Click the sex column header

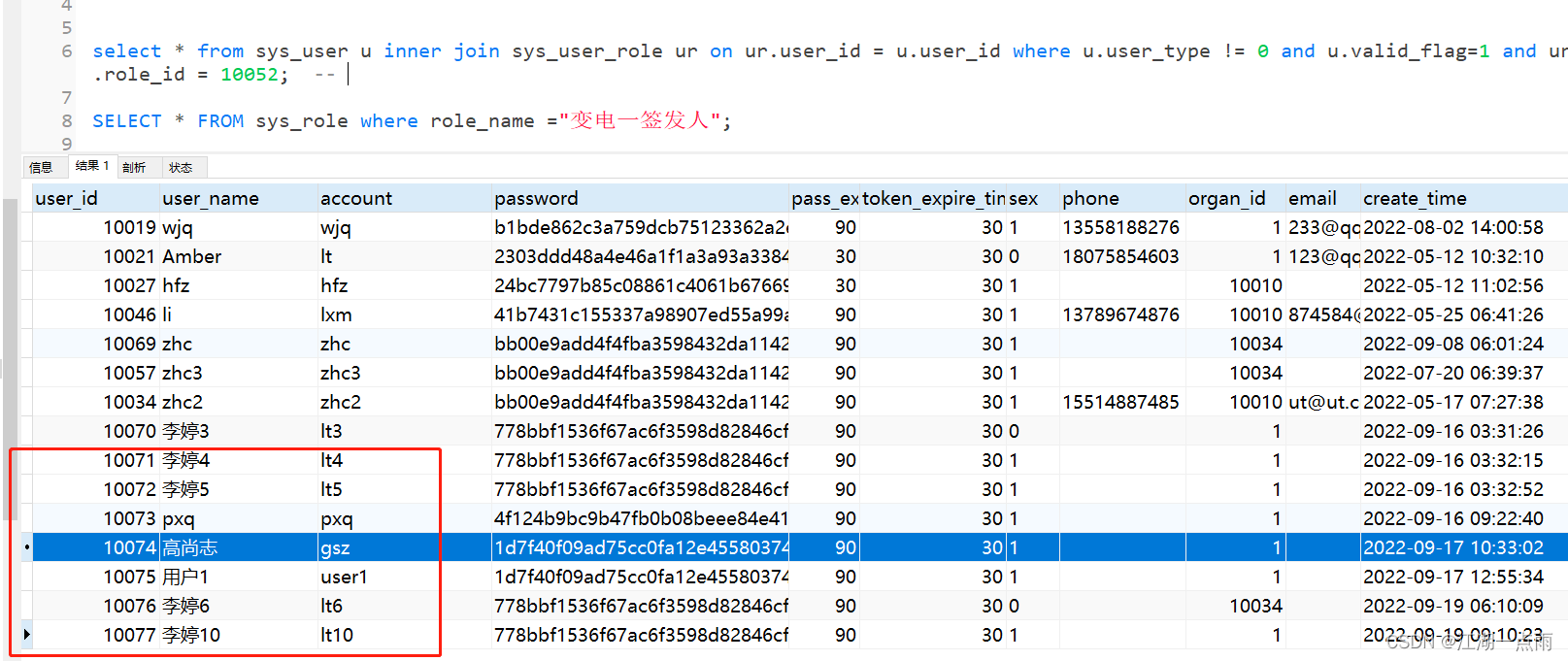(1032, 198)
